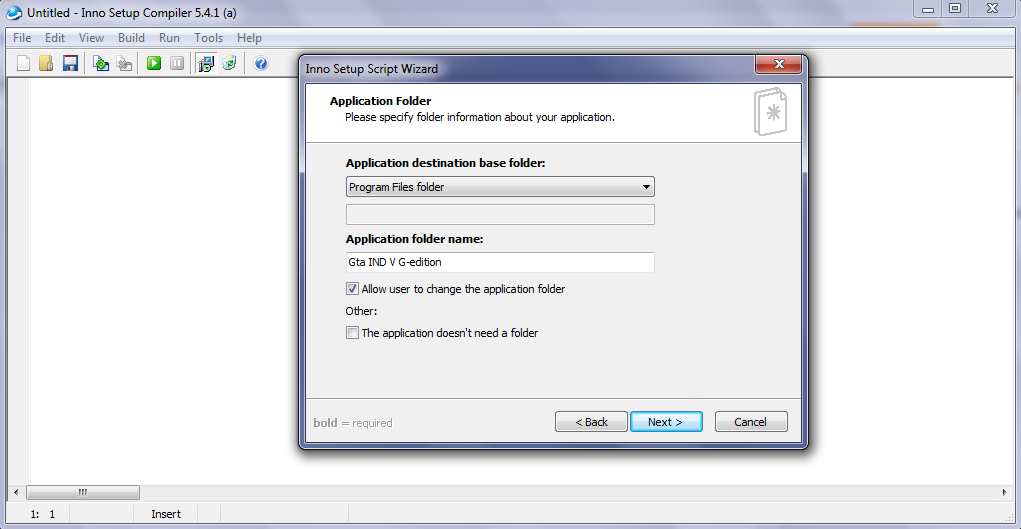
Task: Open the Program Files folder dropdown
Action: [x=500, y=187]
